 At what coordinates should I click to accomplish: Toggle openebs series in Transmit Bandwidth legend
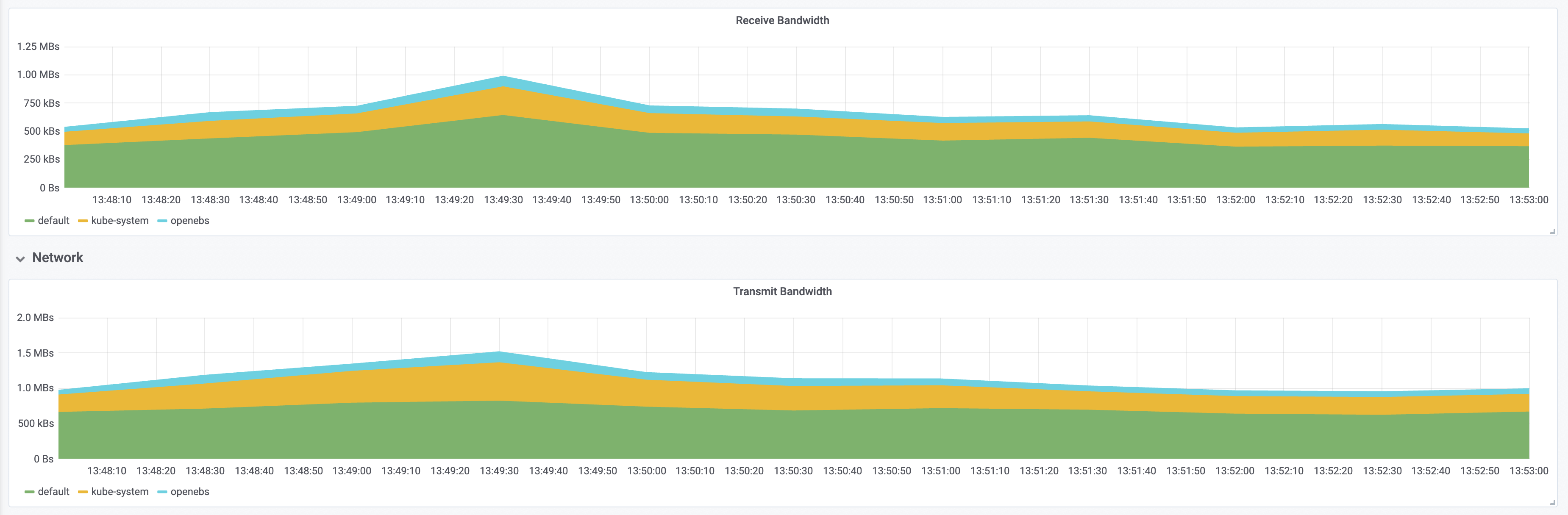189,492
